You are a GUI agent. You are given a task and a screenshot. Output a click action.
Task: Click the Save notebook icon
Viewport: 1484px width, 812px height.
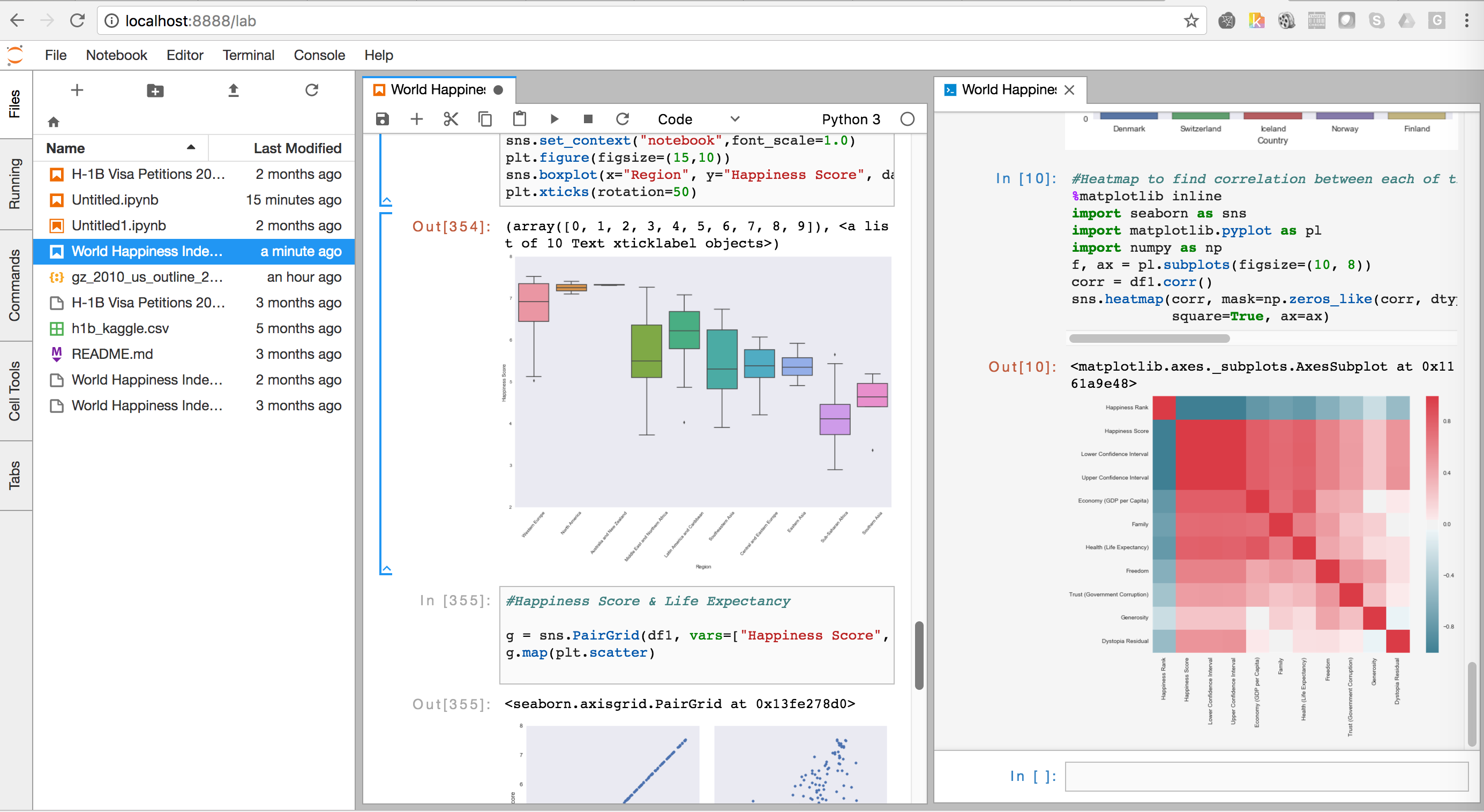click(383, 118)
